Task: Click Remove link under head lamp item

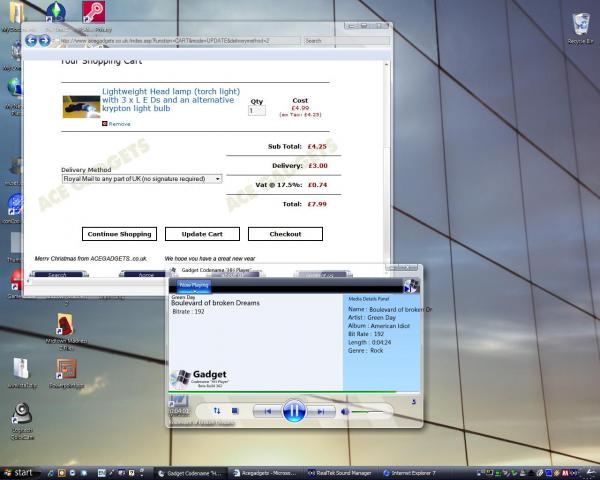Action: point(119,124)
